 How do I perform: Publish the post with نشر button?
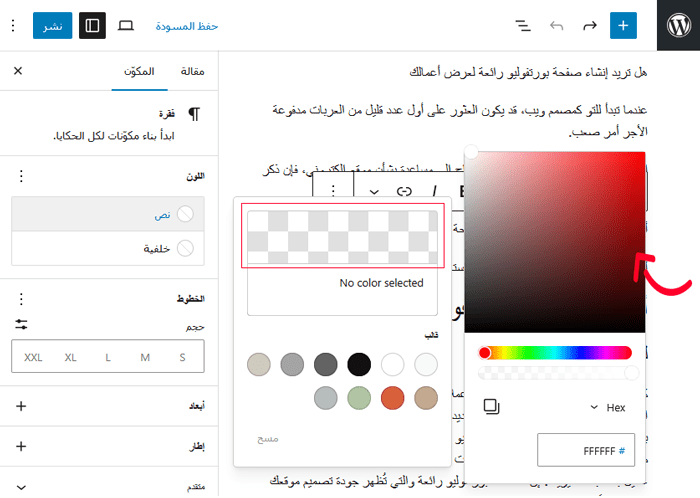[x=52, y=25]
